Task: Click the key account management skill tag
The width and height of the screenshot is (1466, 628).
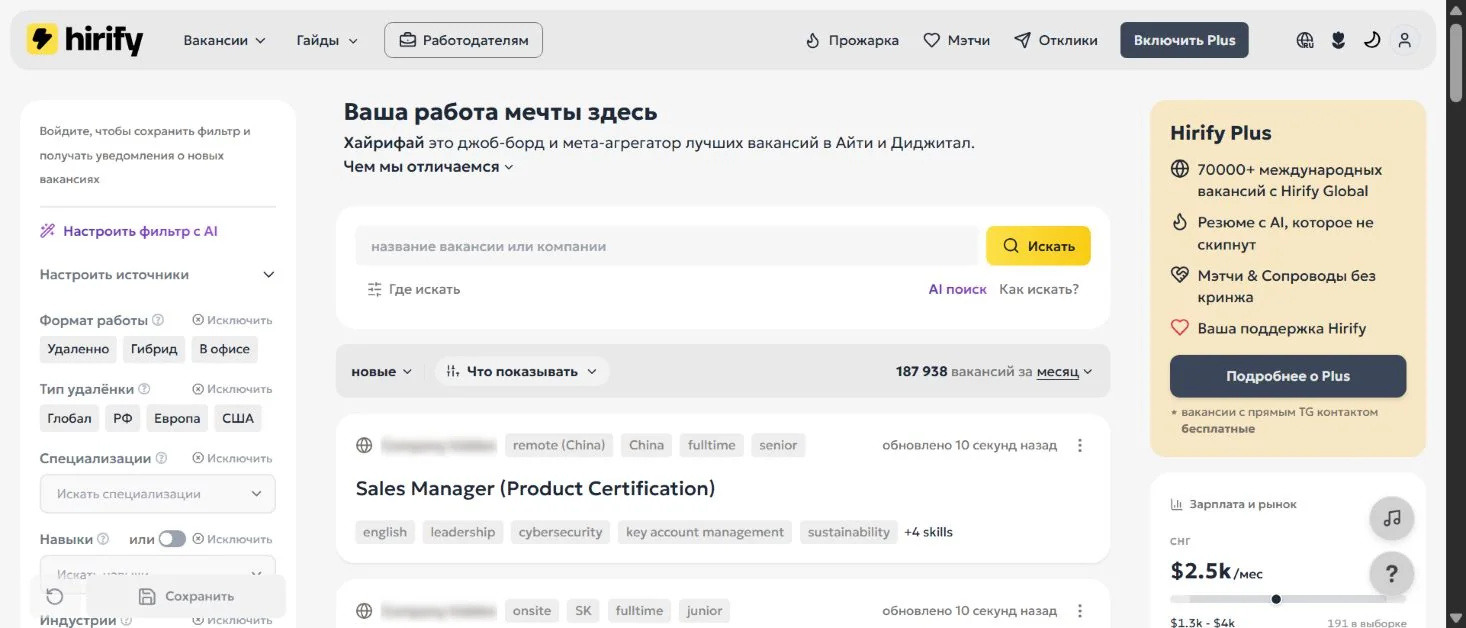Action: pyautogui.click(x=705, y=532)
